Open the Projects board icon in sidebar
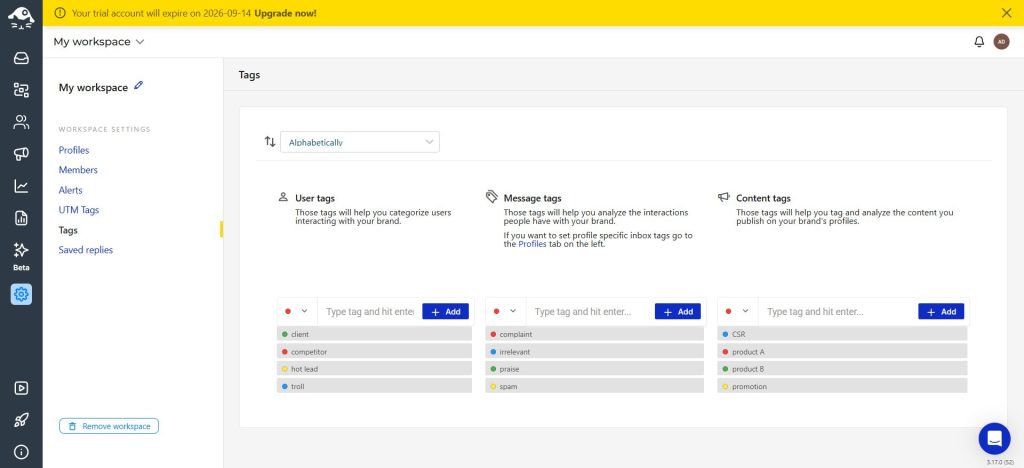The width and height of the screenshot is (1024, 468). [x=21, y=90]
